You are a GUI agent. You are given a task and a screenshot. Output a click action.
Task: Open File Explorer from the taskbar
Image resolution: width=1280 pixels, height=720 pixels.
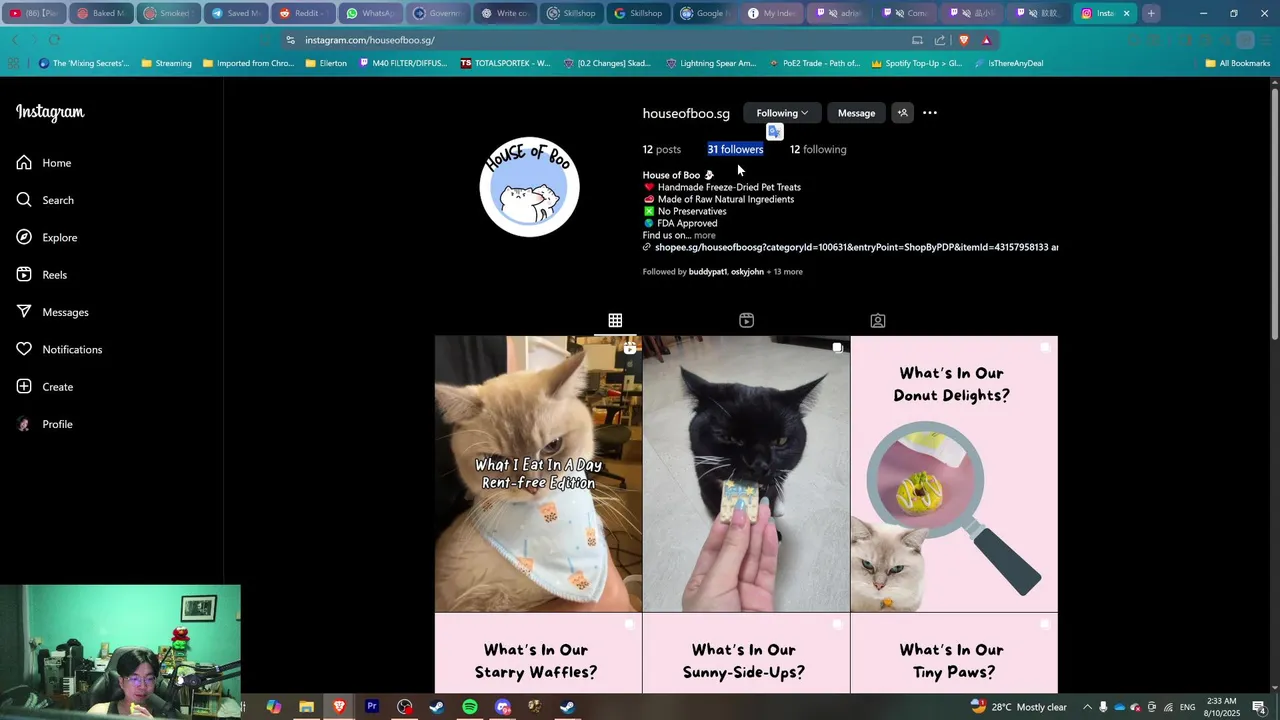306,707
